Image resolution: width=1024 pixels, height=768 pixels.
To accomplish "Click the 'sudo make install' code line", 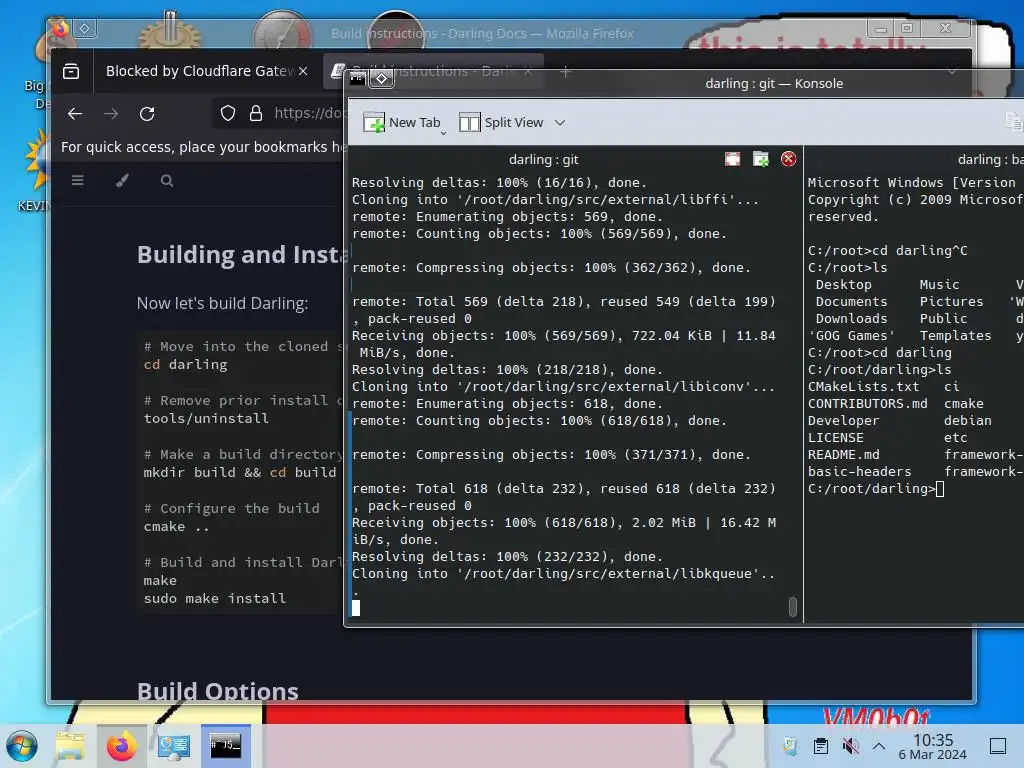I will click(x=214, y=598).
